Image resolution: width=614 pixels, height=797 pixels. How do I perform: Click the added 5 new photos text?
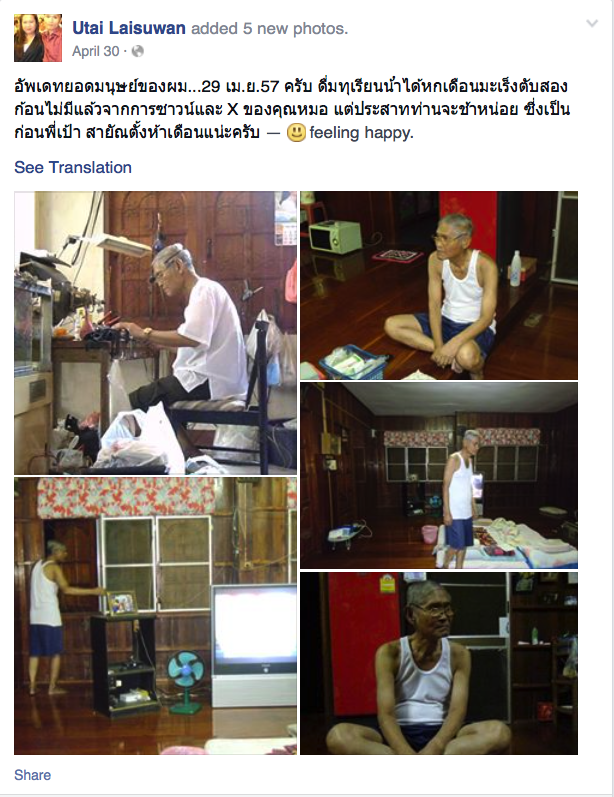click(269, 28)
